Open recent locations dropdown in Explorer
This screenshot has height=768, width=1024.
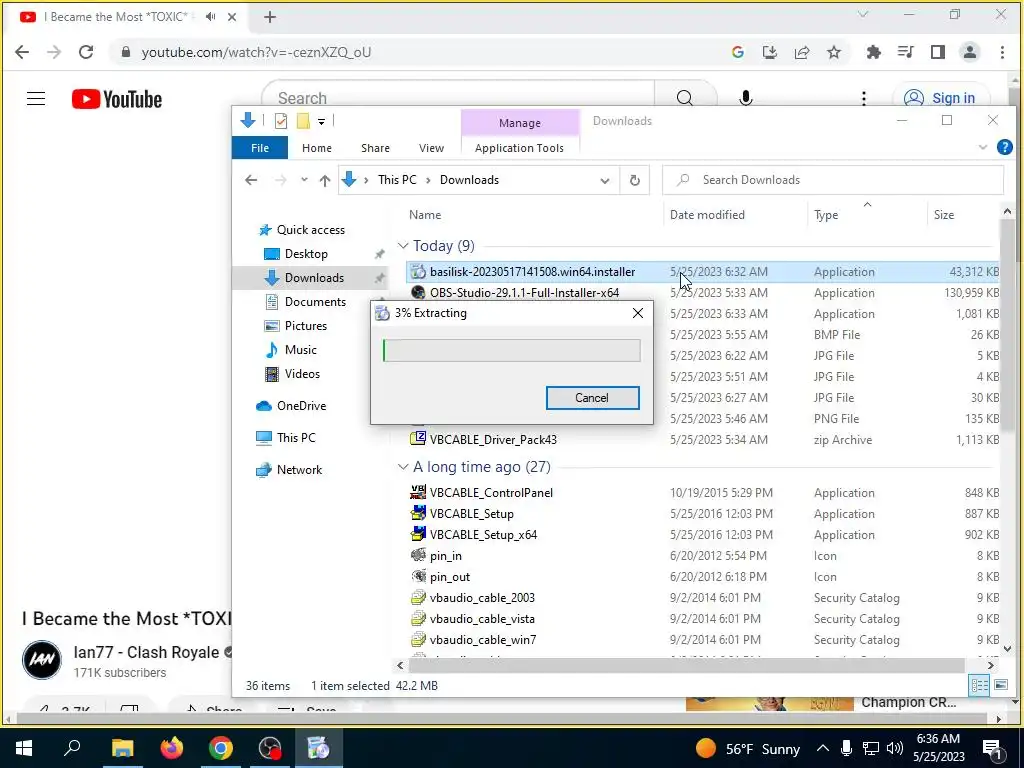304,180
